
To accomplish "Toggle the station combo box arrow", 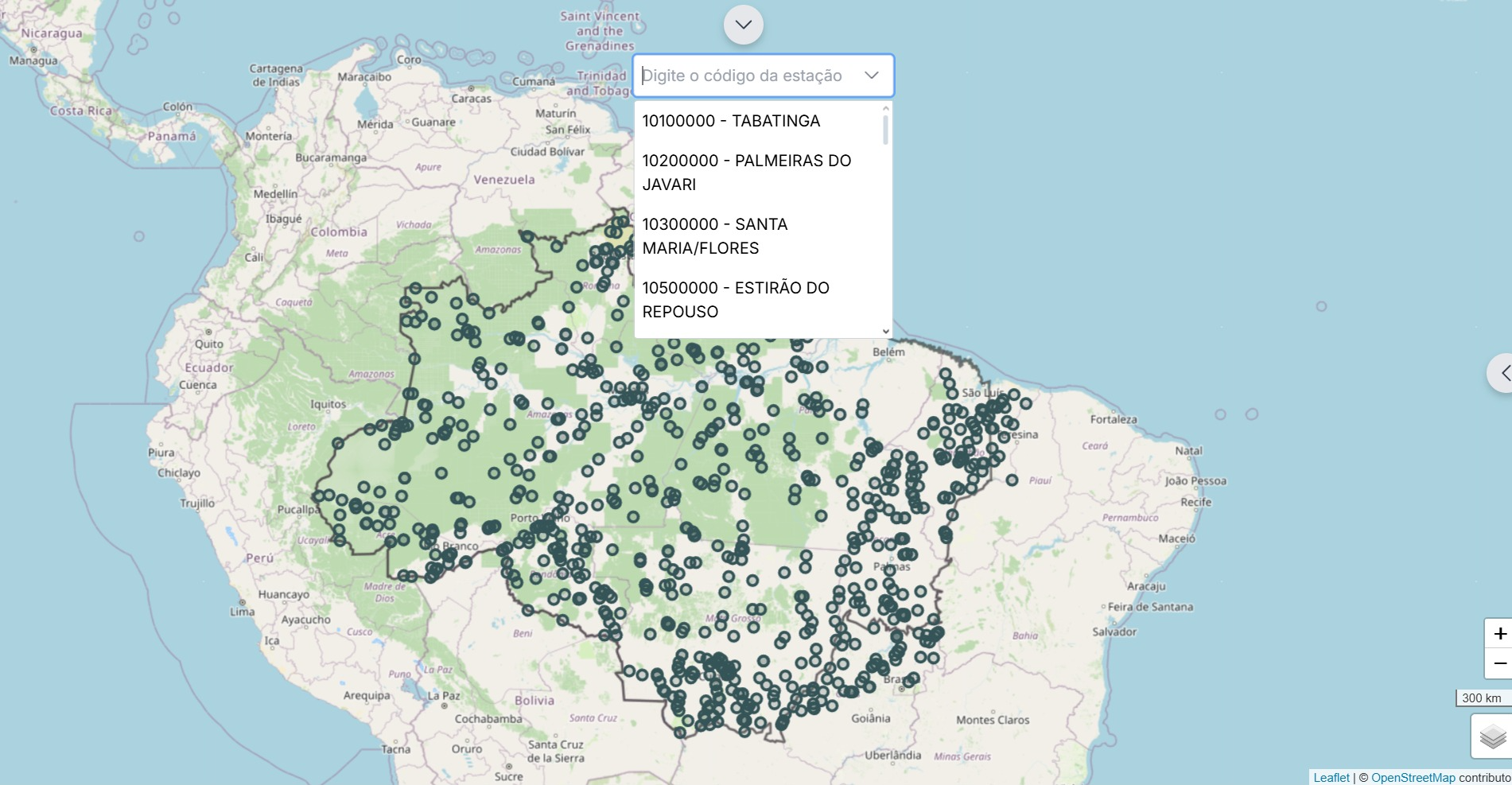I will (872, 76).
